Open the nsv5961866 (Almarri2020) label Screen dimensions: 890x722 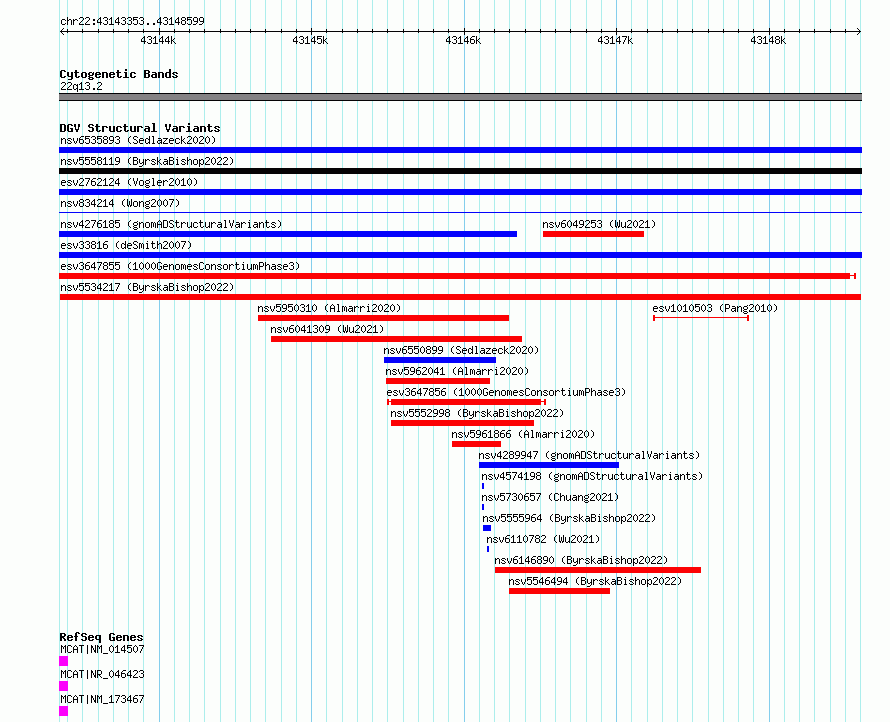coord(523,434)
